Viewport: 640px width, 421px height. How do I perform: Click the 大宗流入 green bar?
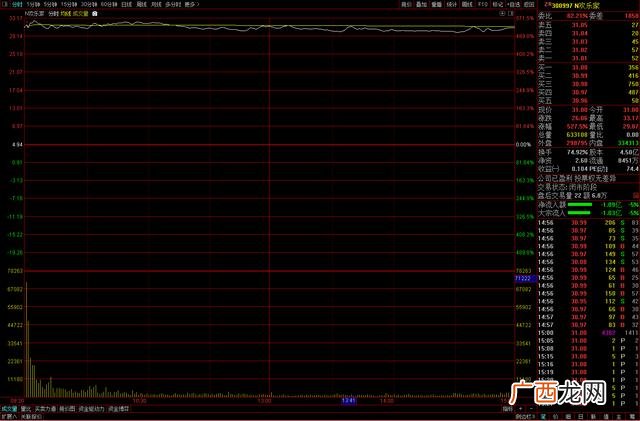point(579,213)
